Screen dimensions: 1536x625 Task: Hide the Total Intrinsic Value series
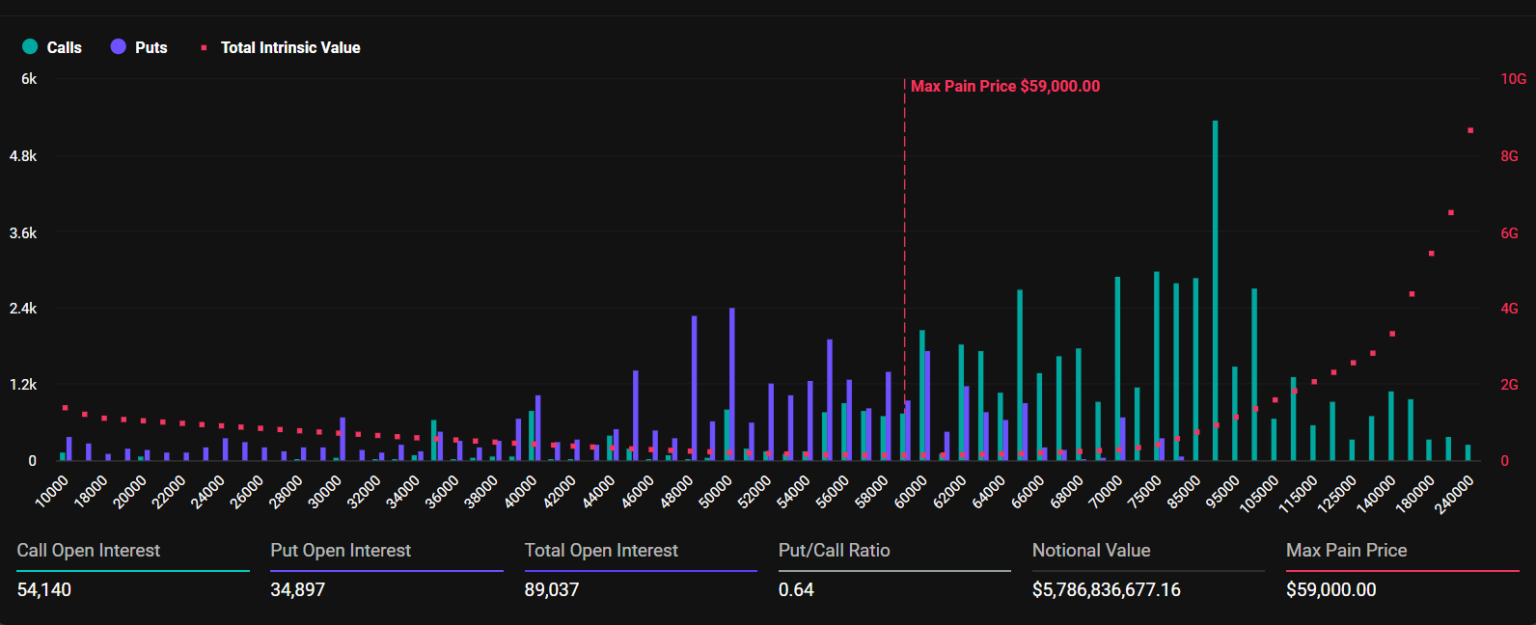(290, 47)
